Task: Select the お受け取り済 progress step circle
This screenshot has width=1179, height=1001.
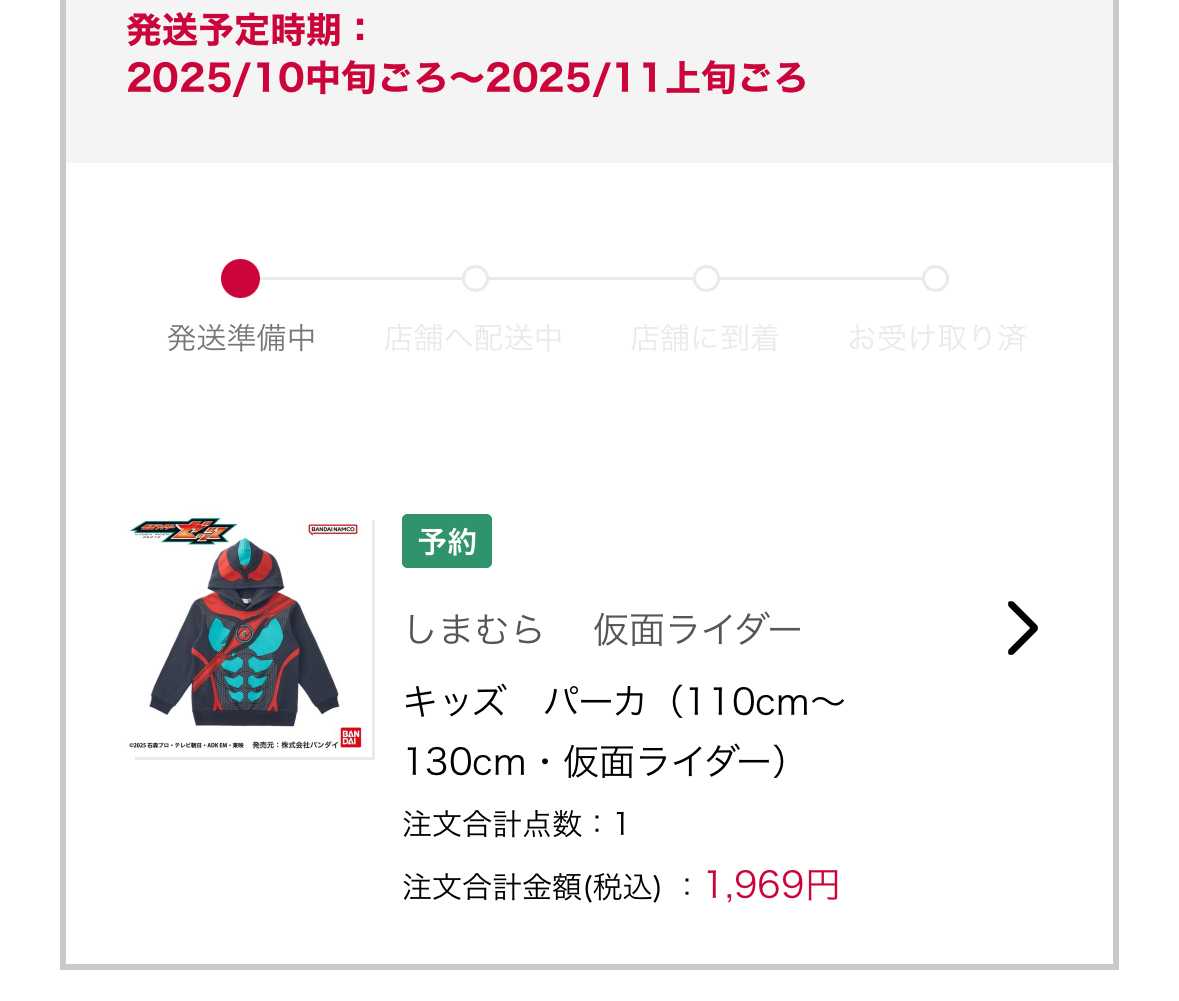Action: point(935,278)
